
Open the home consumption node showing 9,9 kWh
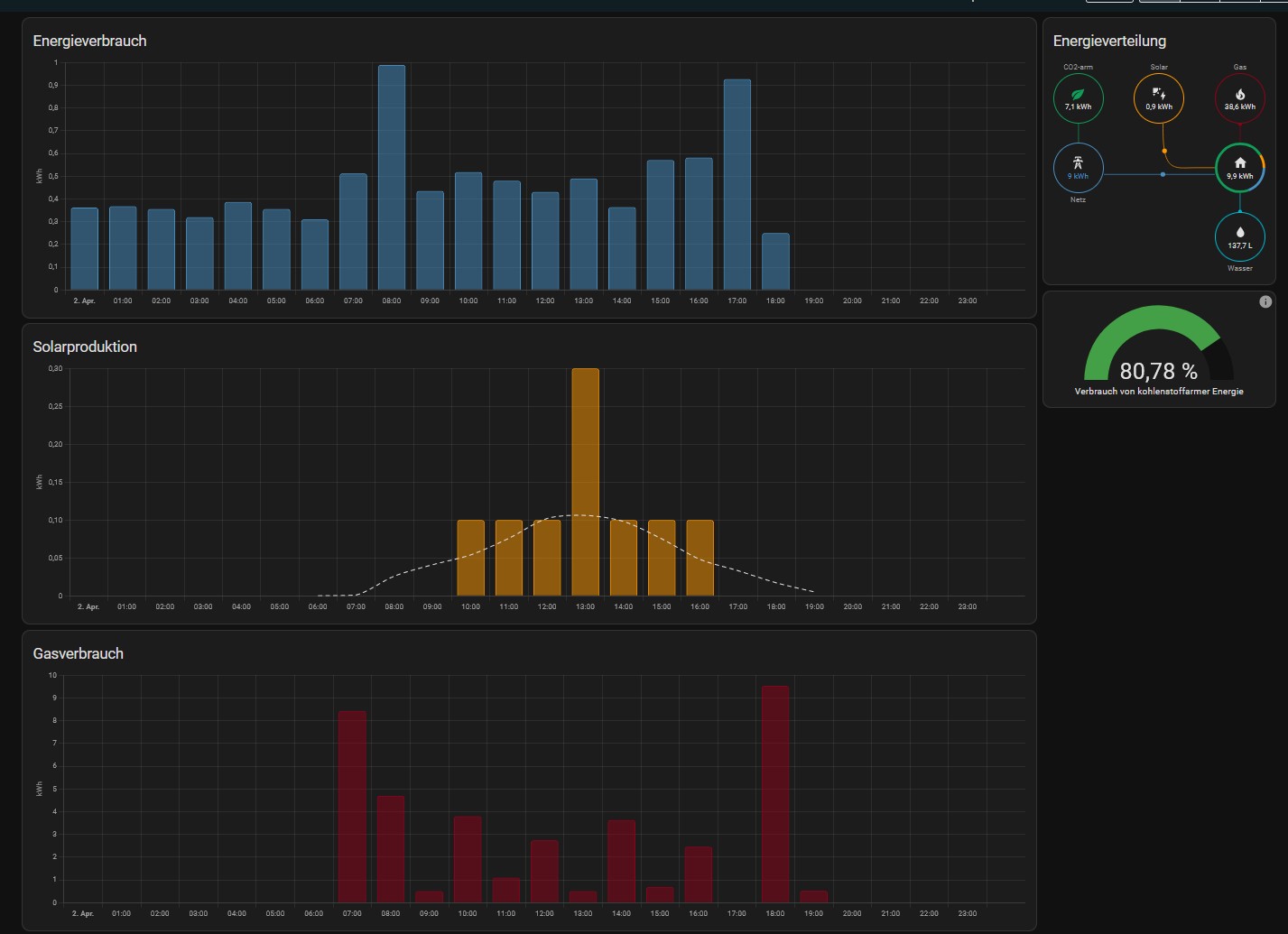1240,168
